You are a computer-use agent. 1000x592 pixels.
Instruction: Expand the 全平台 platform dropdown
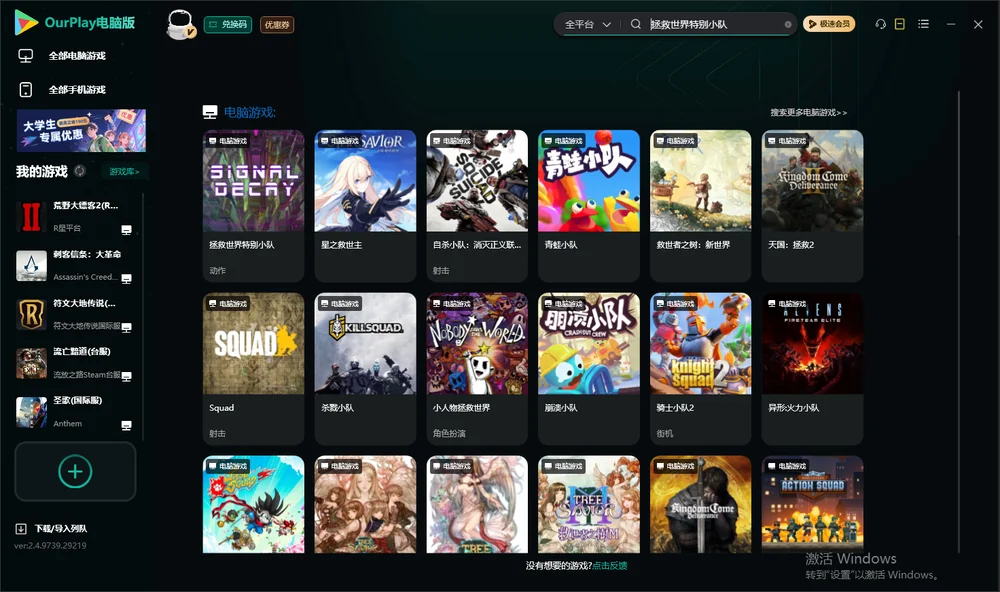click(587, 24)
